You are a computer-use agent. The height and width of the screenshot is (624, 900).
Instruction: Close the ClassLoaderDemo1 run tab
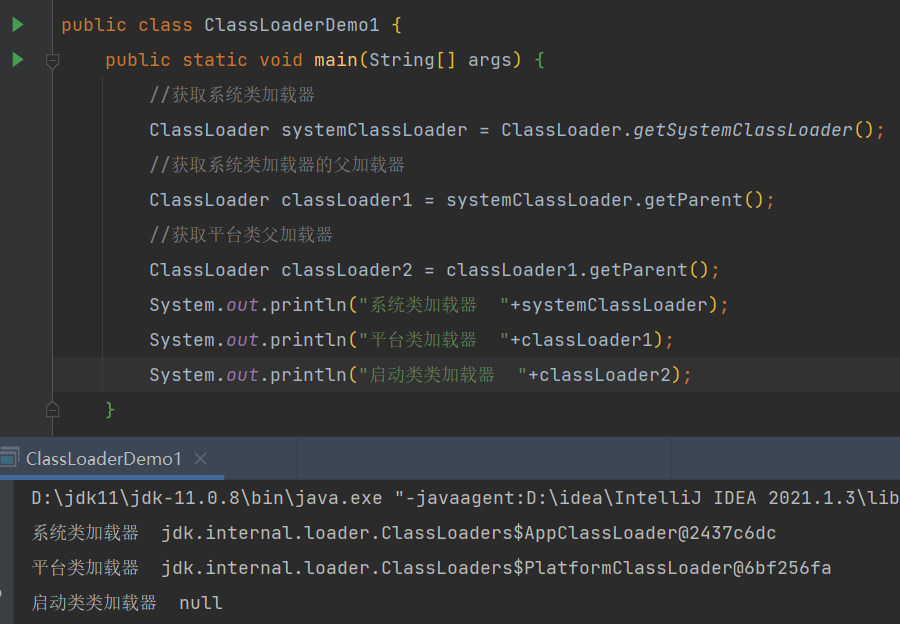pos(200,459)
